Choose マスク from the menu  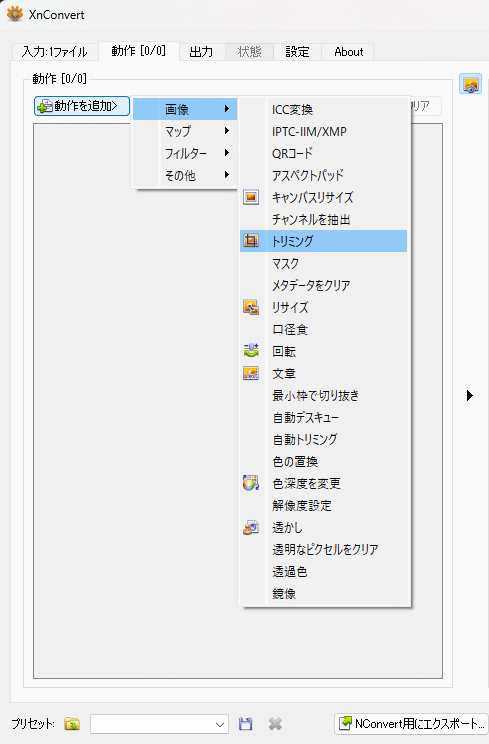tap(323, 263)
